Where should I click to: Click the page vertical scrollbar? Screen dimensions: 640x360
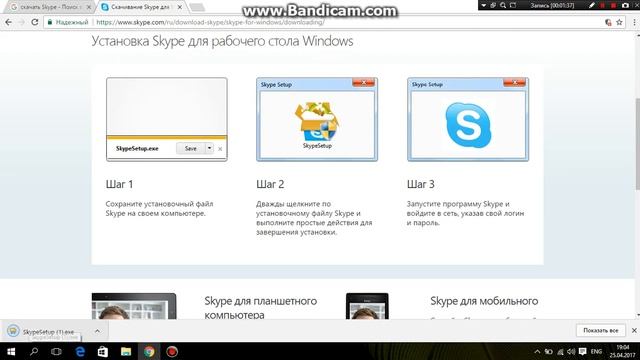(637, 144)
